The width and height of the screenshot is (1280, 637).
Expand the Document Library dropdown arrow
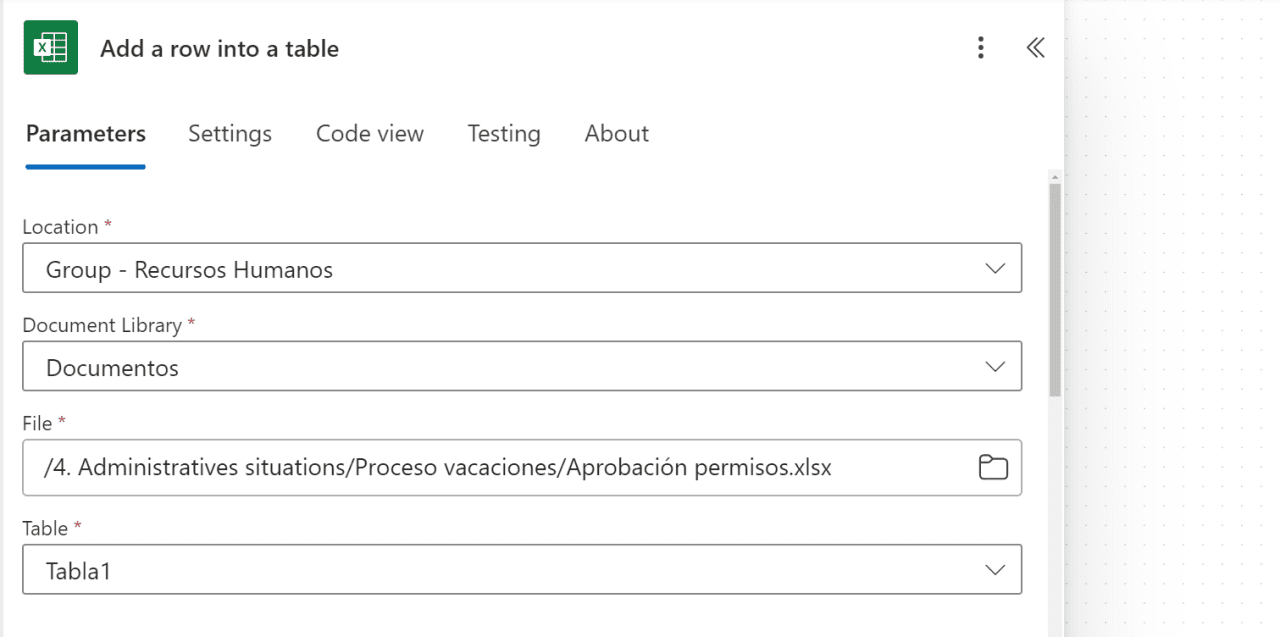[x=995, y=367]
